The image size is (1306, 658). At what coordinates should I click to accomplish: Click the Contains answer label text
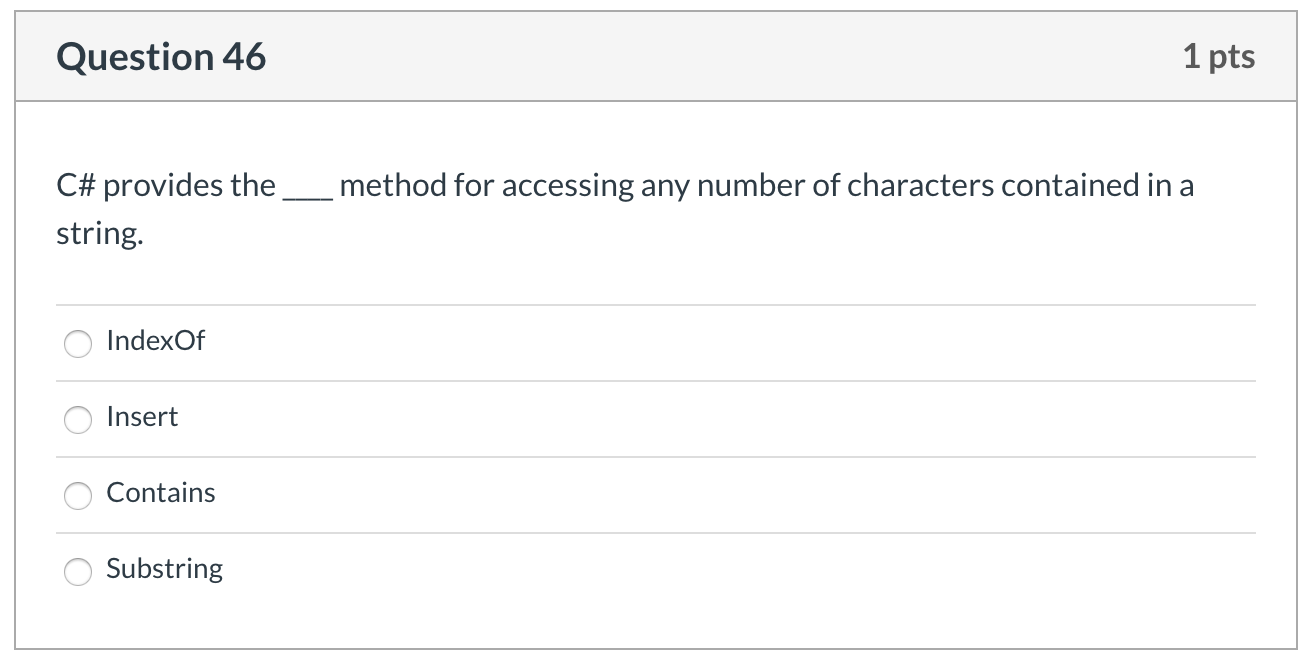coord(160,493)
